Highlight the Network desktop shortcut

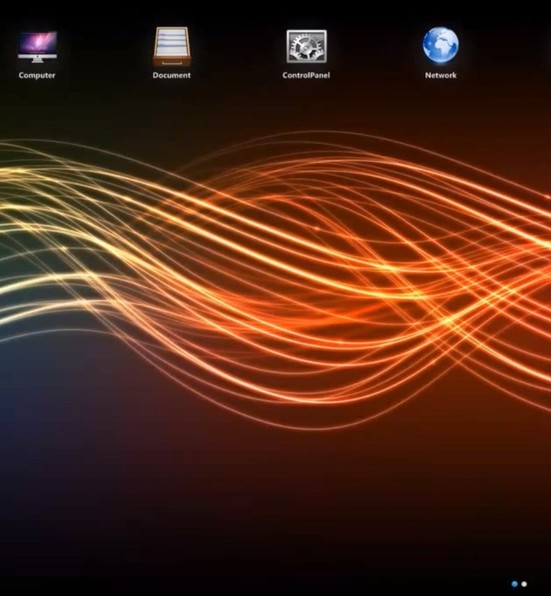[x=440, y=52]
